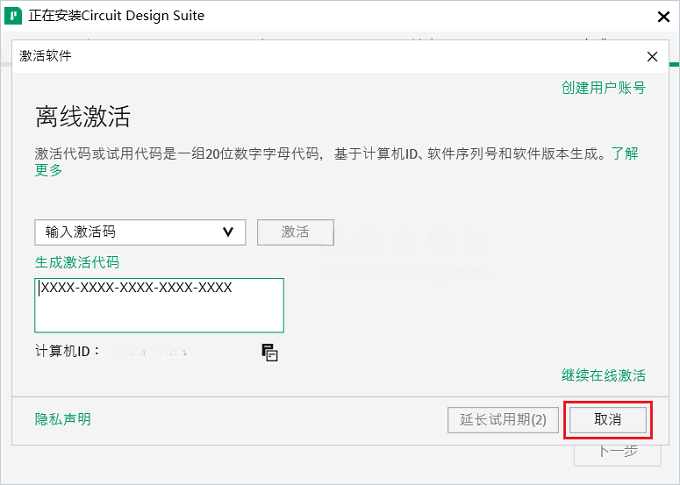Click 继续在线激活 link
The width and height of the screenshot is (680, 485).
coord(603,375)
